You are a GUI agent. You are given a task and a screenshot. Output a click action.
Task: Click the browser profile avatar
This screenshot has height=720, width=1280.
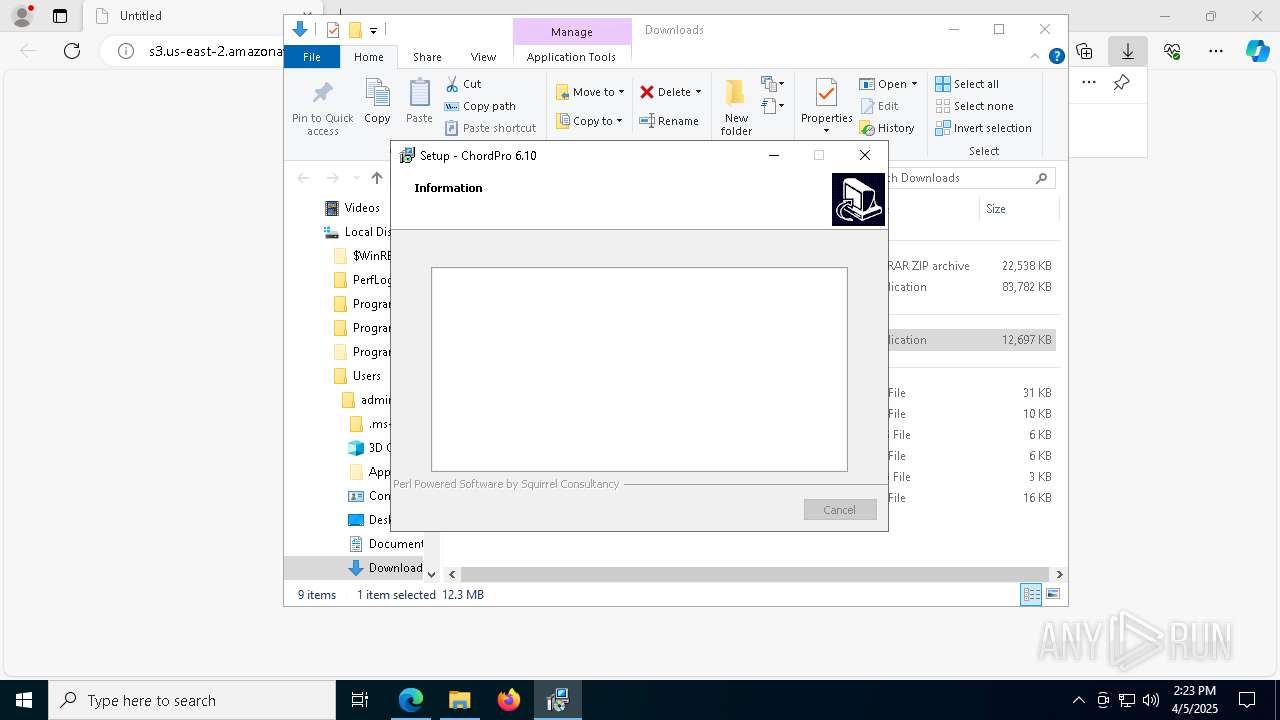coord(22,16)
